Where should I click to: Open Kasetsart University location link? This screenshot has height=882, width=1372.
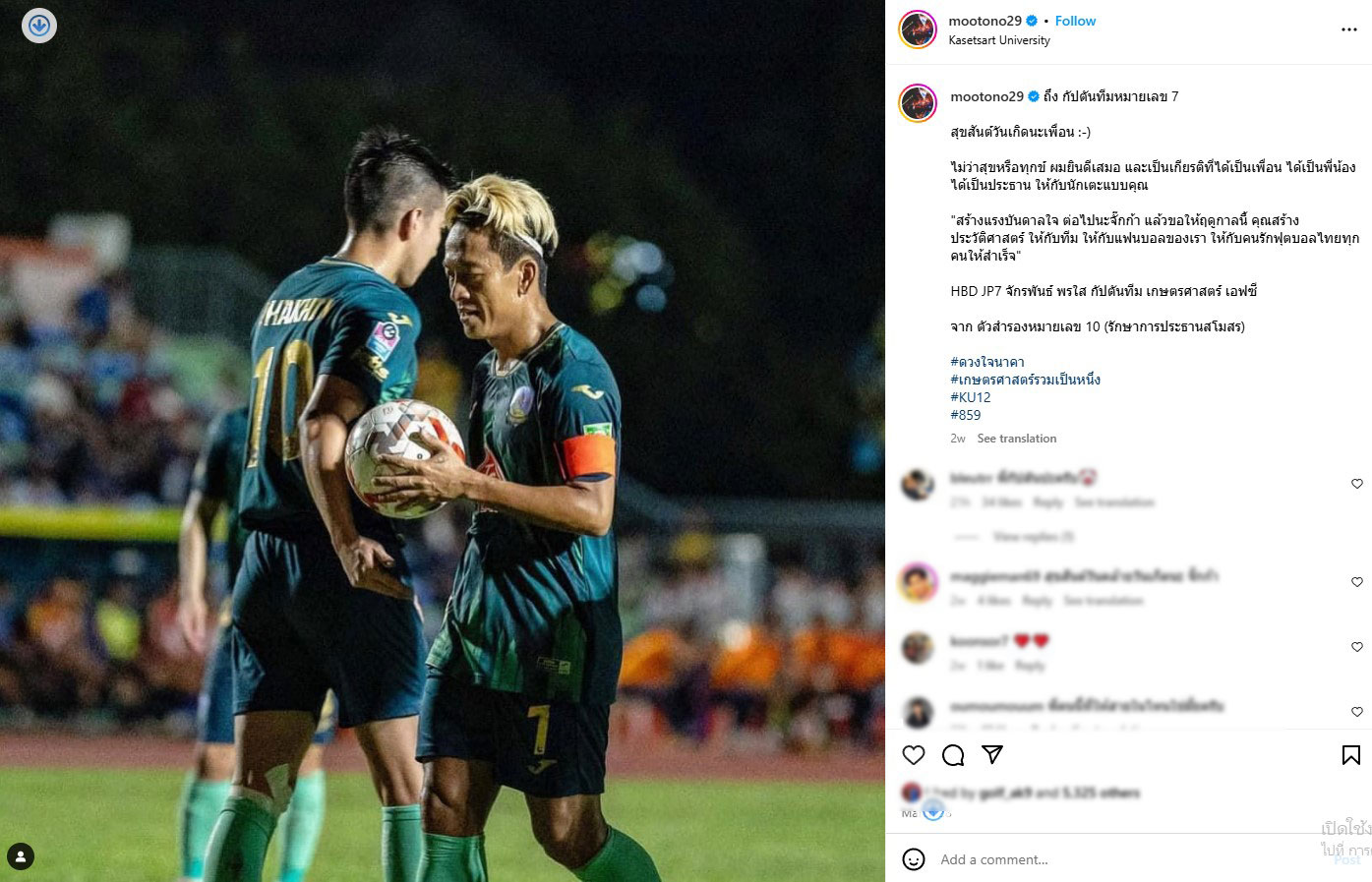(x=999, y=40)
